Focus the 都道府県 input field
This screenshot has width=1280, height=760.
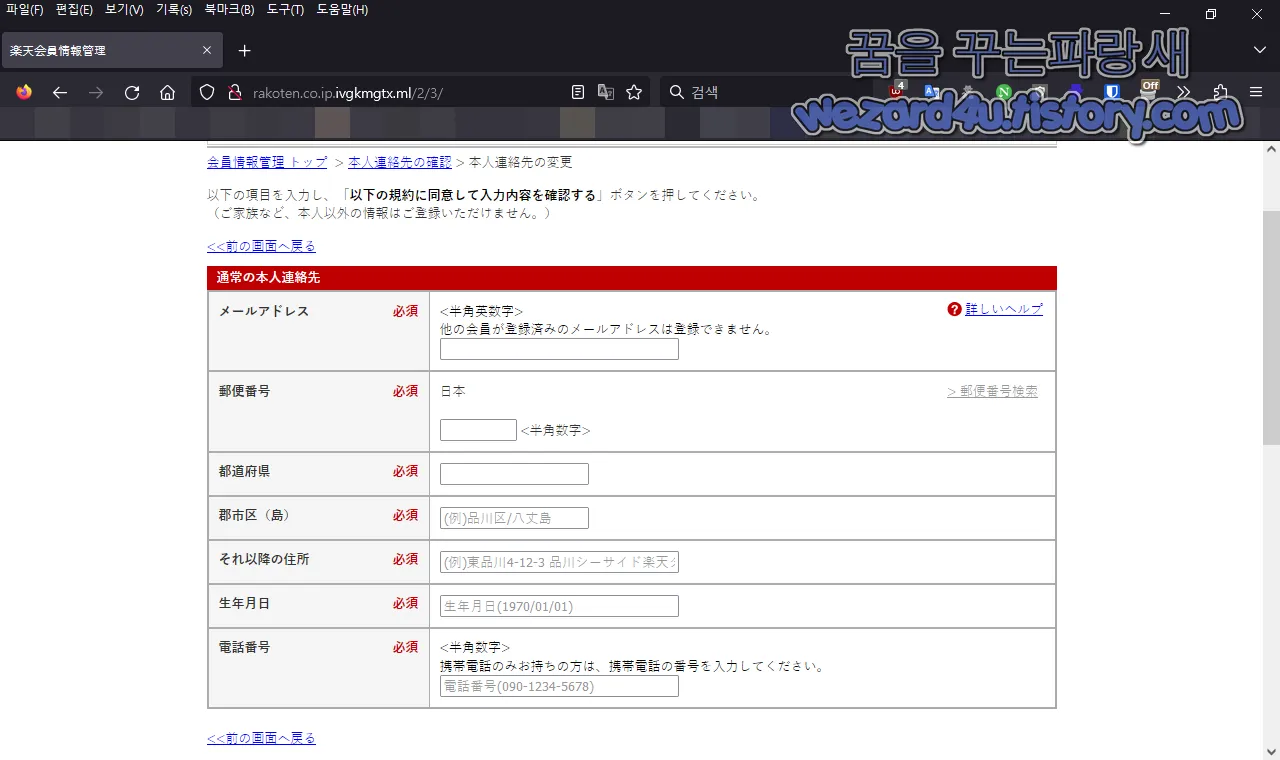pos(514,474)
